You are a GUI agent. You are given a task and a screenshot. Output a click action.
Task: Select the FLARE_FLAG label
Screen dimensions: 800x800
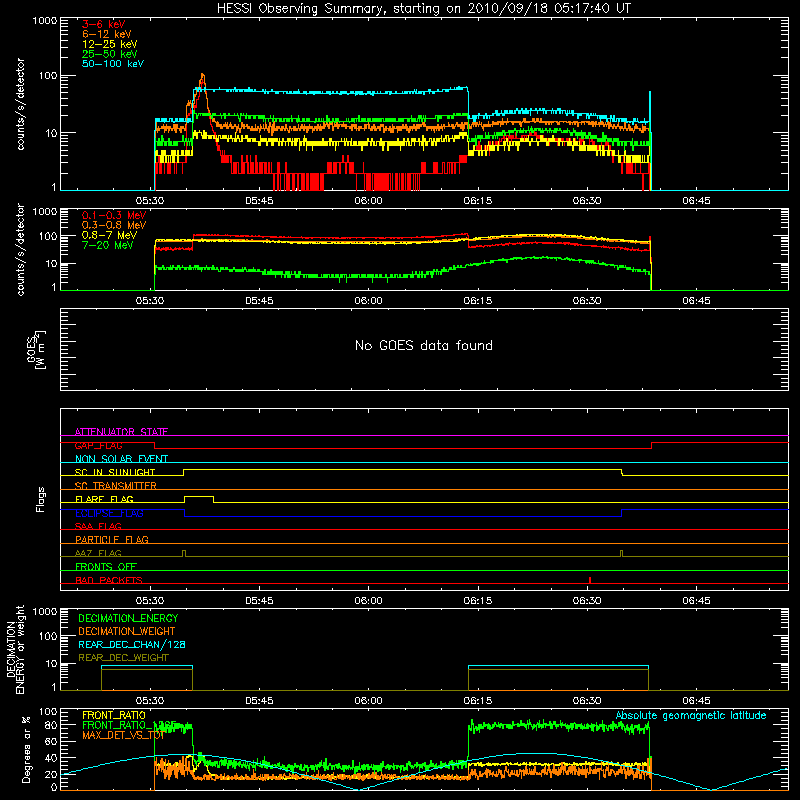tap(104, 499)
